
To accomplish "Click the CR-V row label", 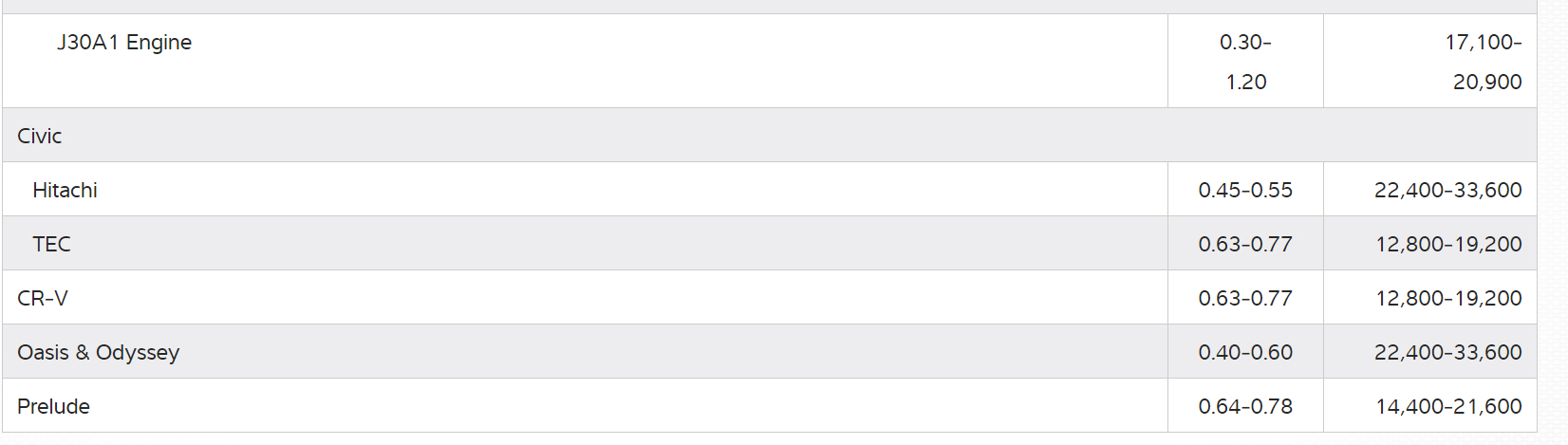I will [x=43, y=298].
